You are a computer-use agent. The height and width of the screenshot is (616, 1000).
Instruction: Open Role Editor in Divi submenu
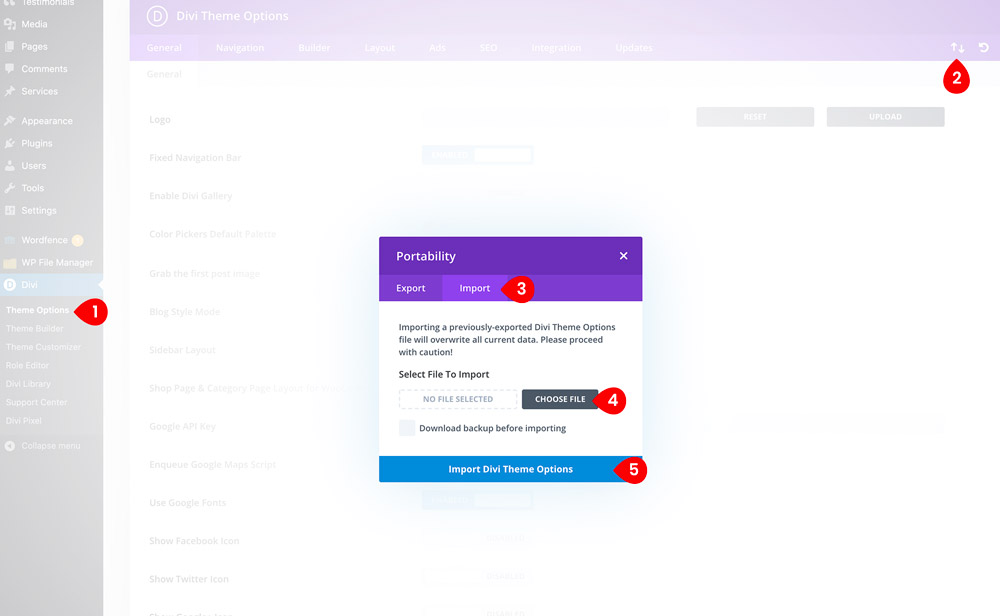[27, 365]
